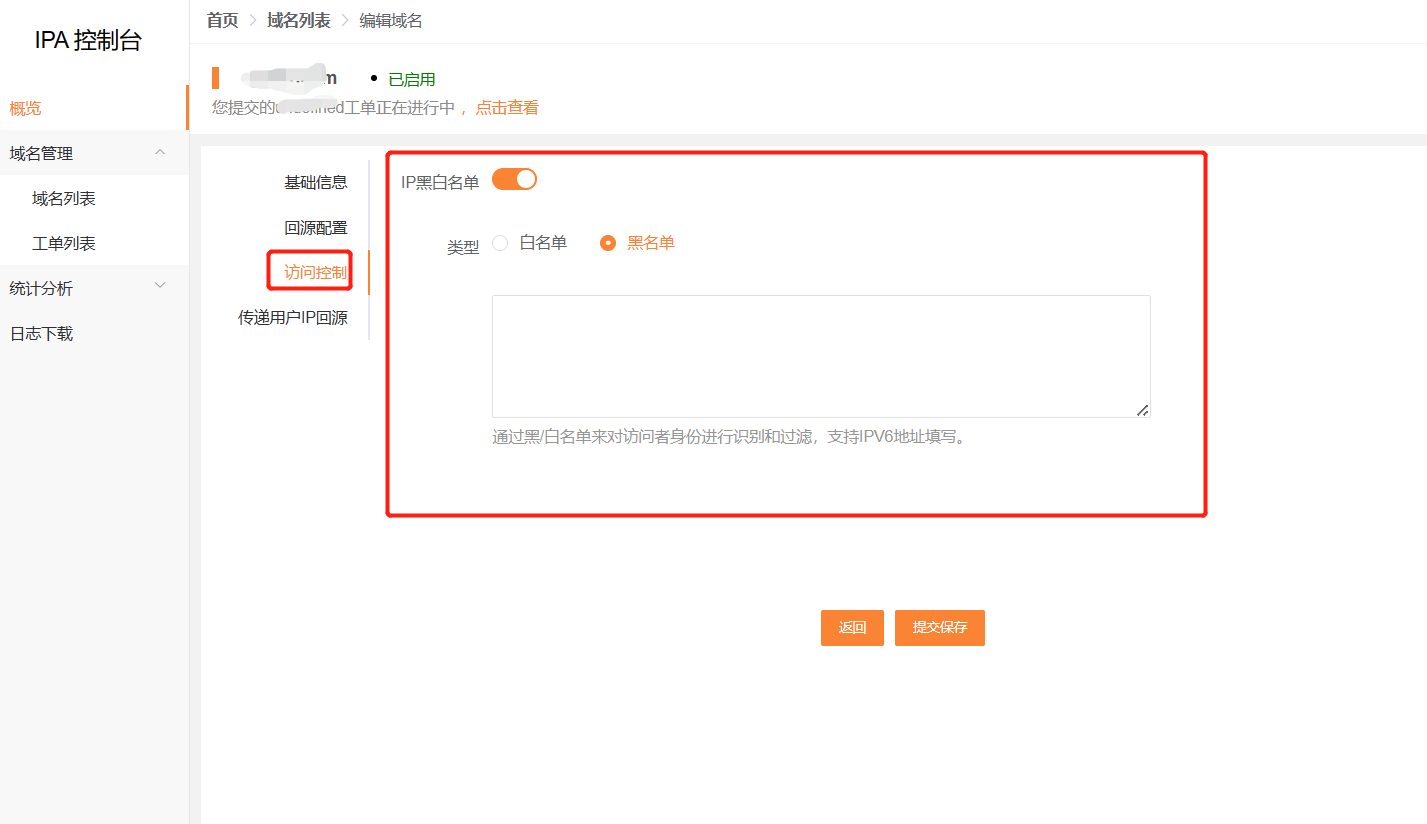Switch to the 传递用户IP回源 tab
The width and height of the screenshot is (1427, 824).
click(293, 318)
